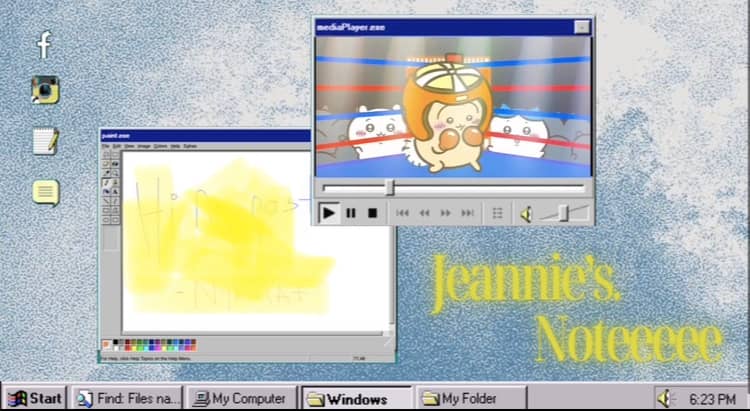750x411 pixels.
Task: Switch to My Computer on the taskbar
Action: [241, 398]
